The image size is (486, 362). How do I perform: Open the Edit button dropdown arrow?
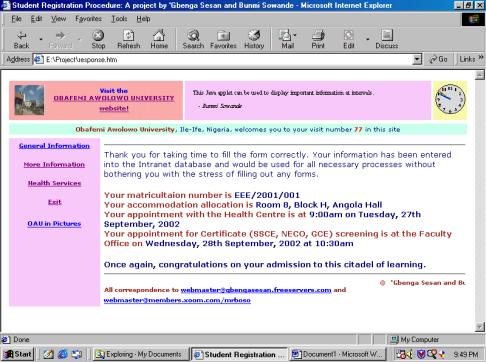point(368,39)
